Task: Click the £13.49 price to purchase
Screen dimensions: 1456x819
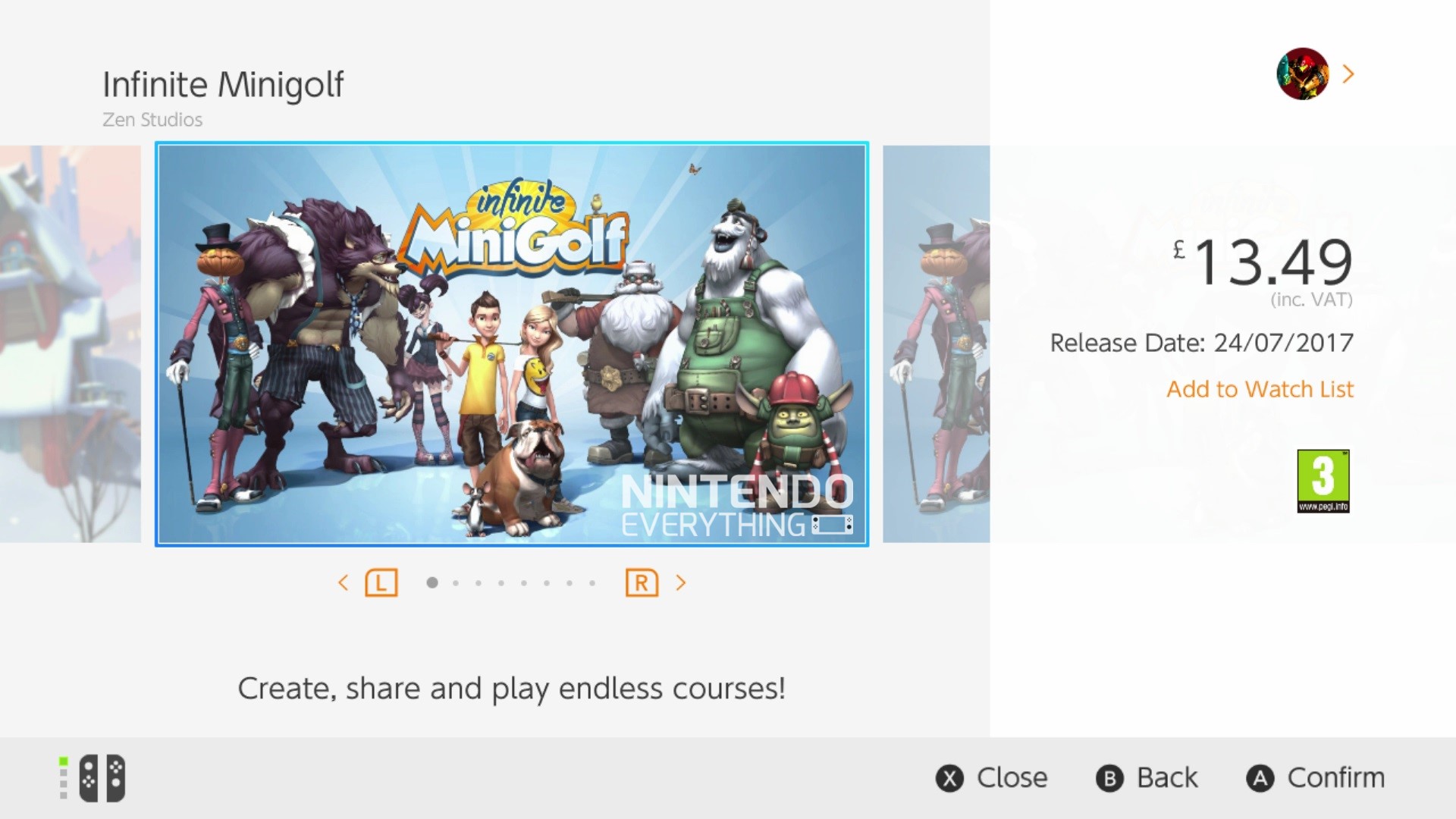Action: click(1263, 262)
